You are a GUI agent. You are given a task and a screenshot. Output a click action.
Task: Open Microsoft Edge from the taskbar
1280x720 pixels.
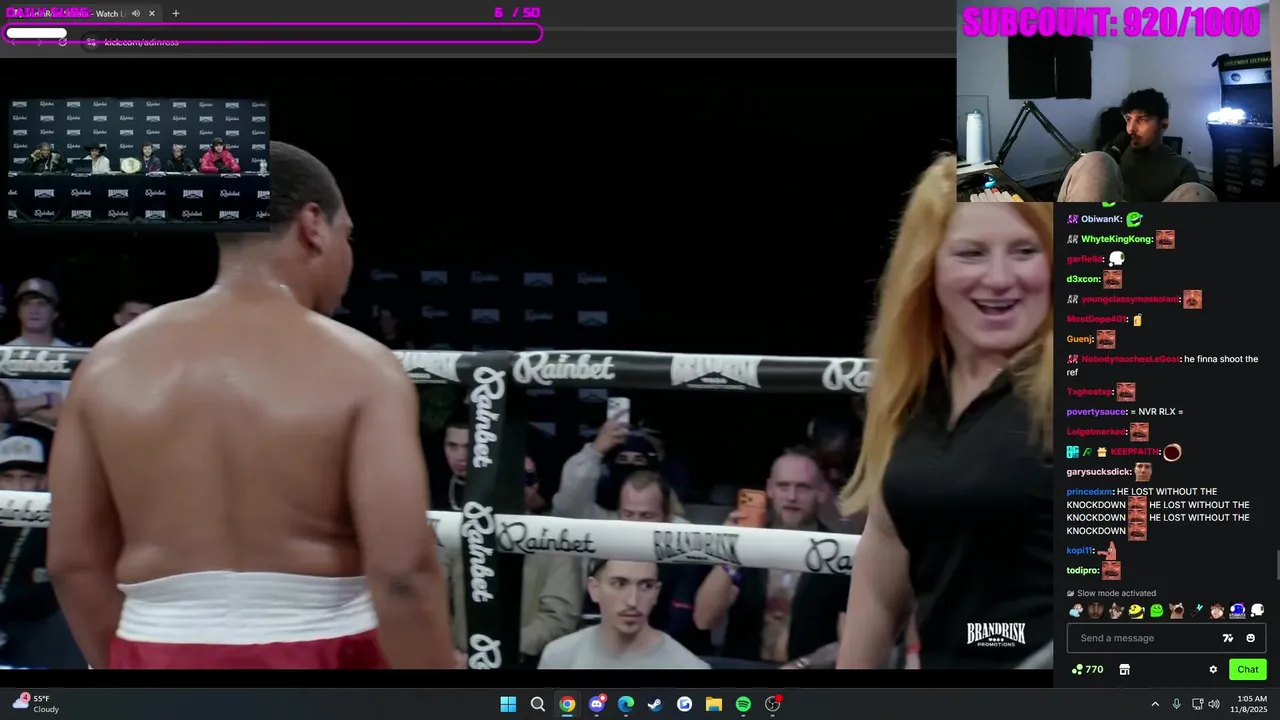tap(626, 704)
